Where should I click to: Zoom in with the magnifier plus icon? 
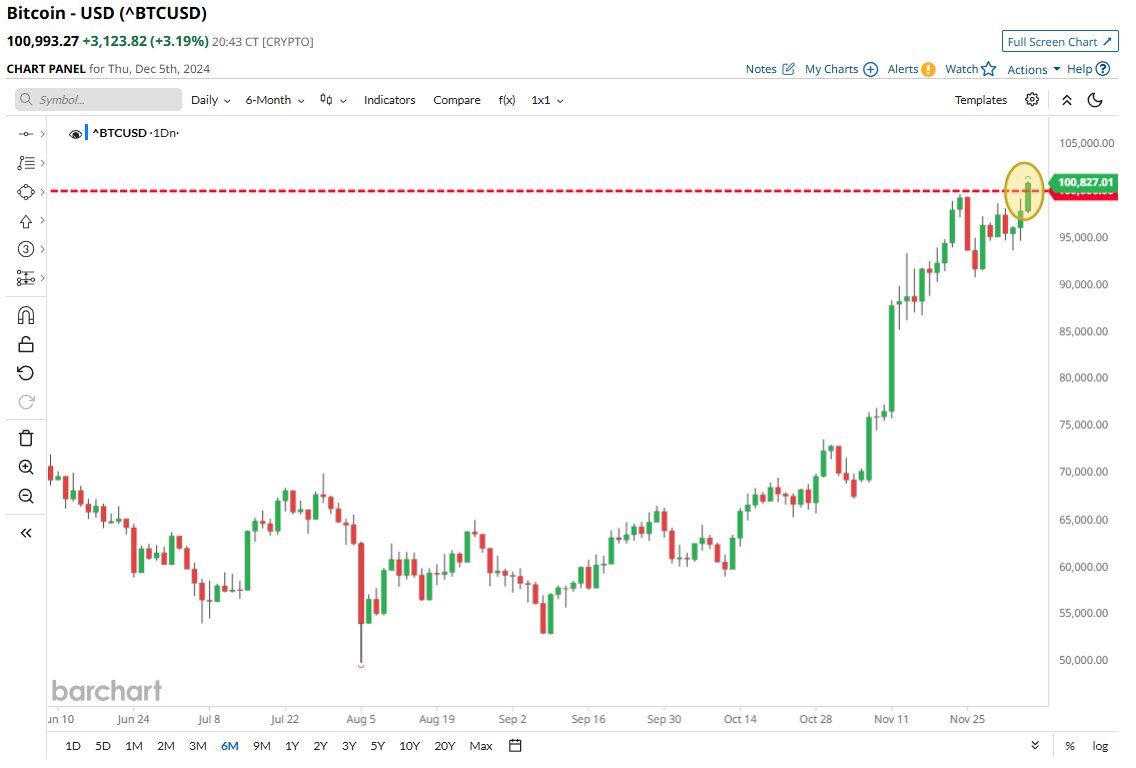[x=25, y=467]
